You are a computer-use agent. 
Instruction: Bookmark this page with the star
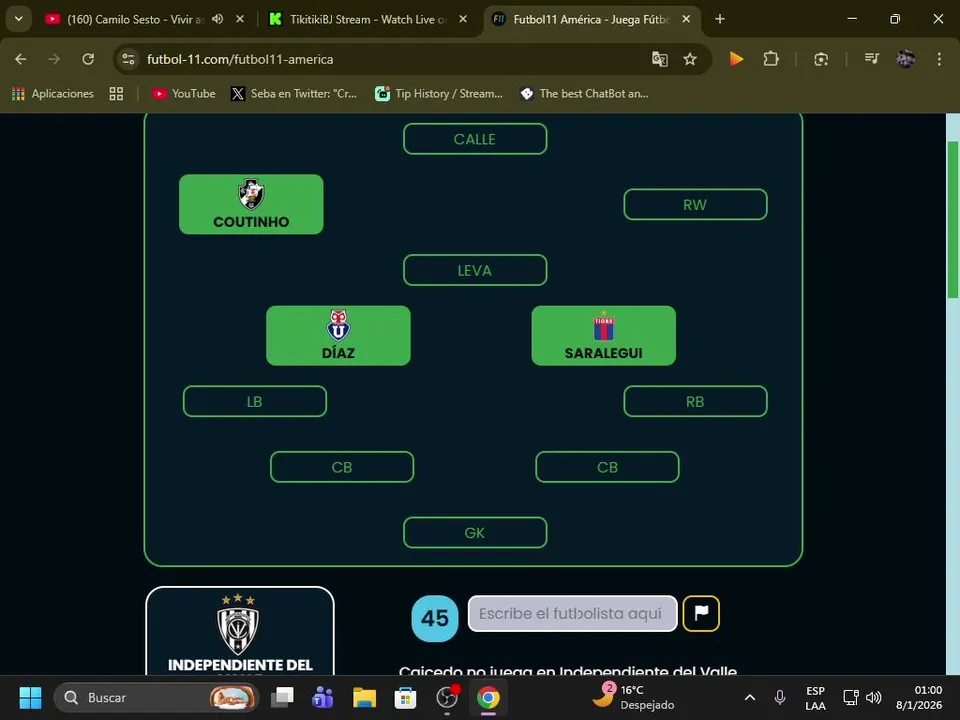pos(690,59)
